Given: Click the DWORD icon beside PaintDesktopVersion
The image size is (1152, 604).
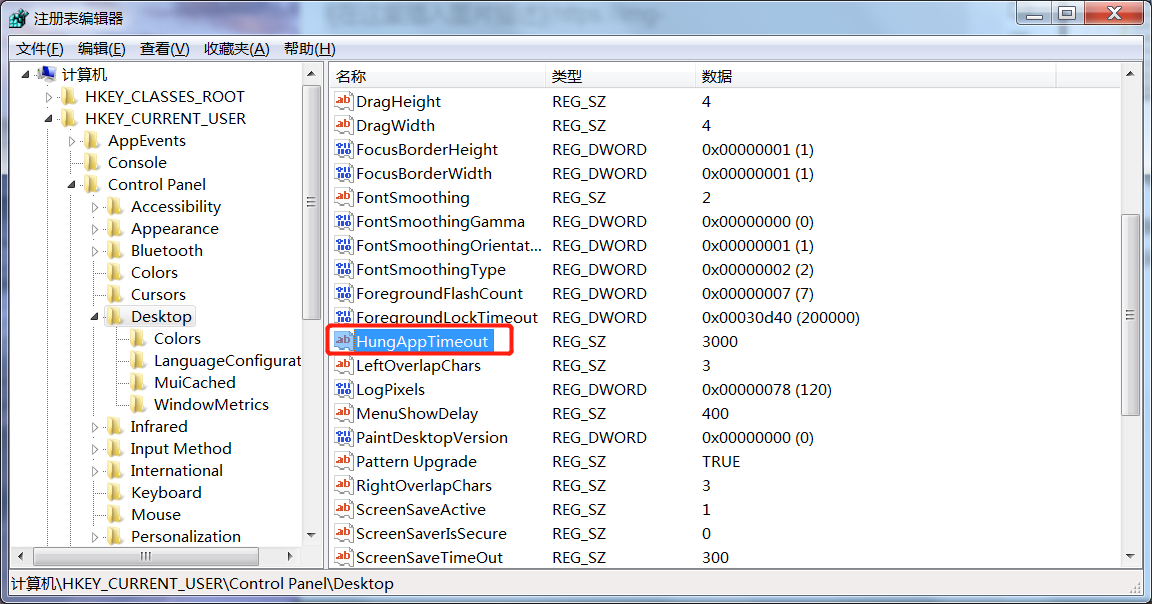Looking at the screenshot, I should click(343, 437).
